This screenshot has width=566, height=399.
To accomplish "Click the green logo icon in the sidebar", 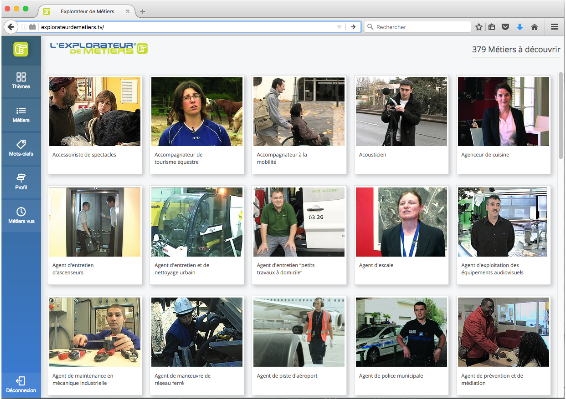I will tap(21, 49).
